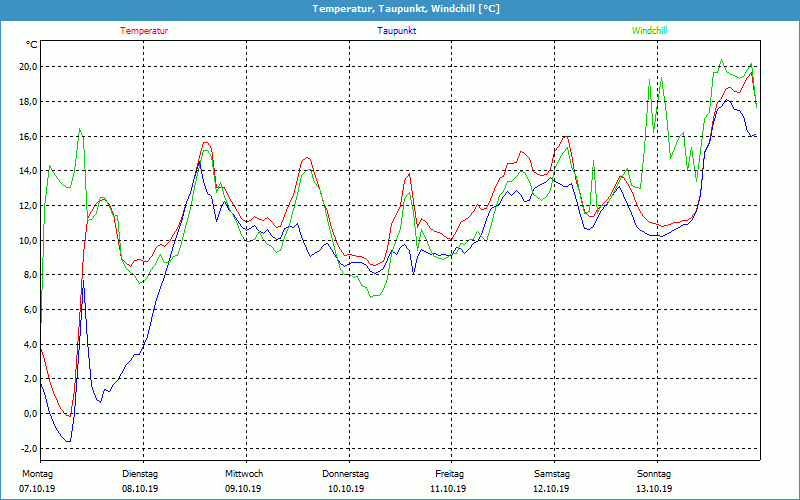
Task: Click the 14,0 y-axis value
Action: point(28,171)
